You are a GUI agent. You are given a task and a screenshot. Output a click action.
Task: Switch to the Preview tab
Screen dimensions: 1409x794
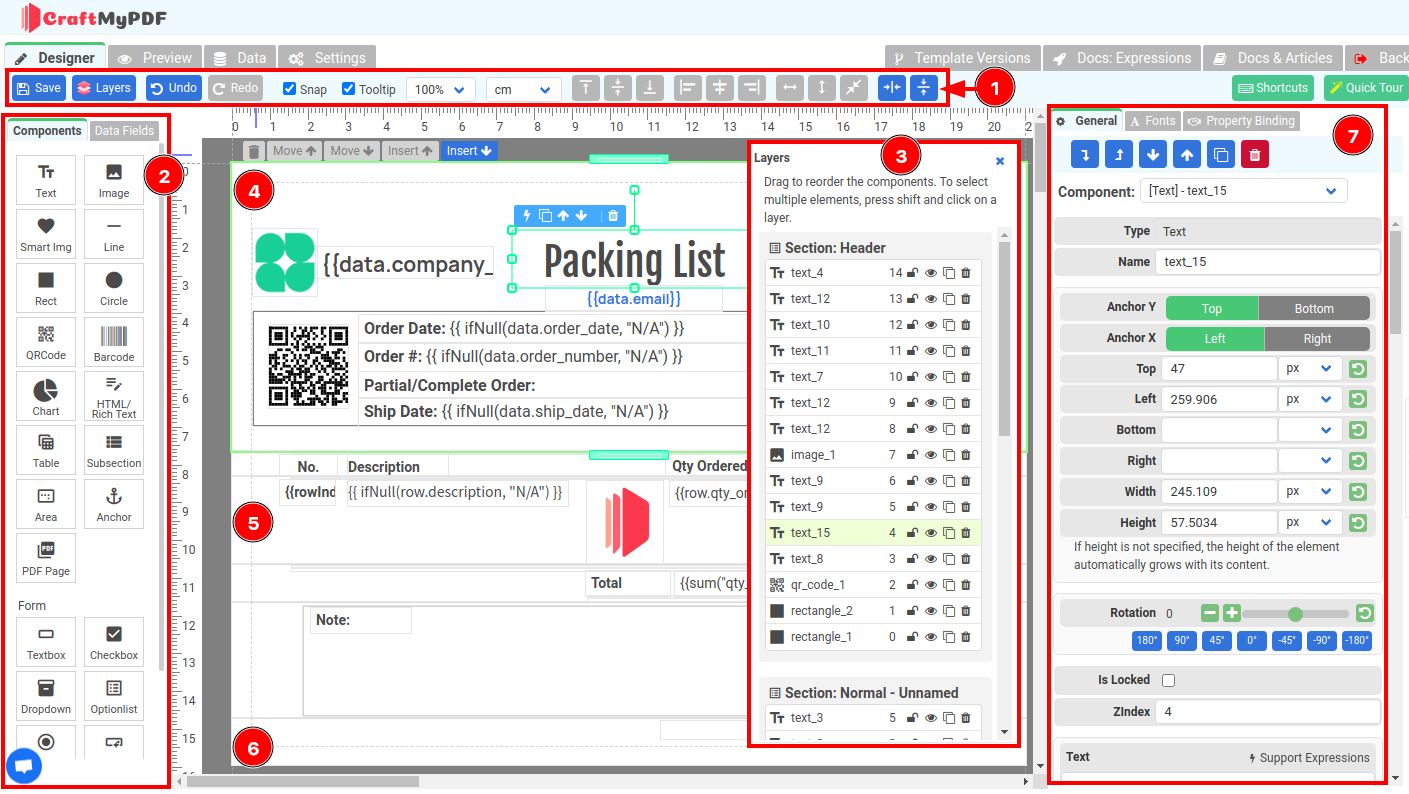click(155, 58)
